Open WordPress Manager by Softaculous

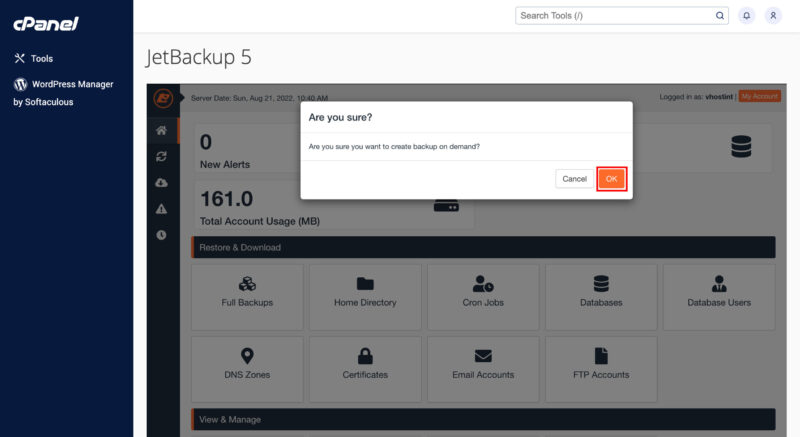(63, 93)
